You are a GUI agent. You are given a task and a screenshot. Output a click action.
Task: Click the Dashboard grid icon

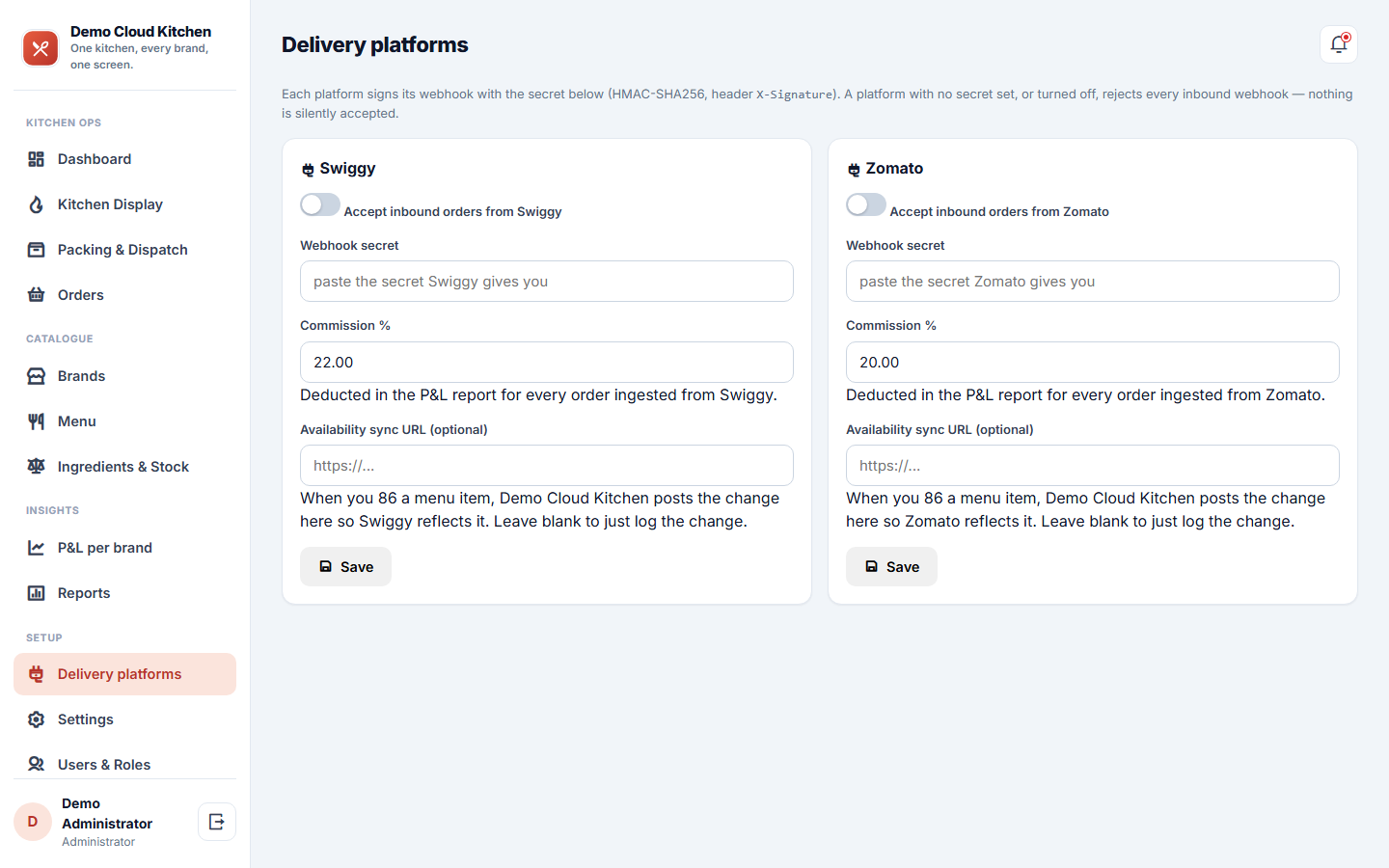(37, 159)
